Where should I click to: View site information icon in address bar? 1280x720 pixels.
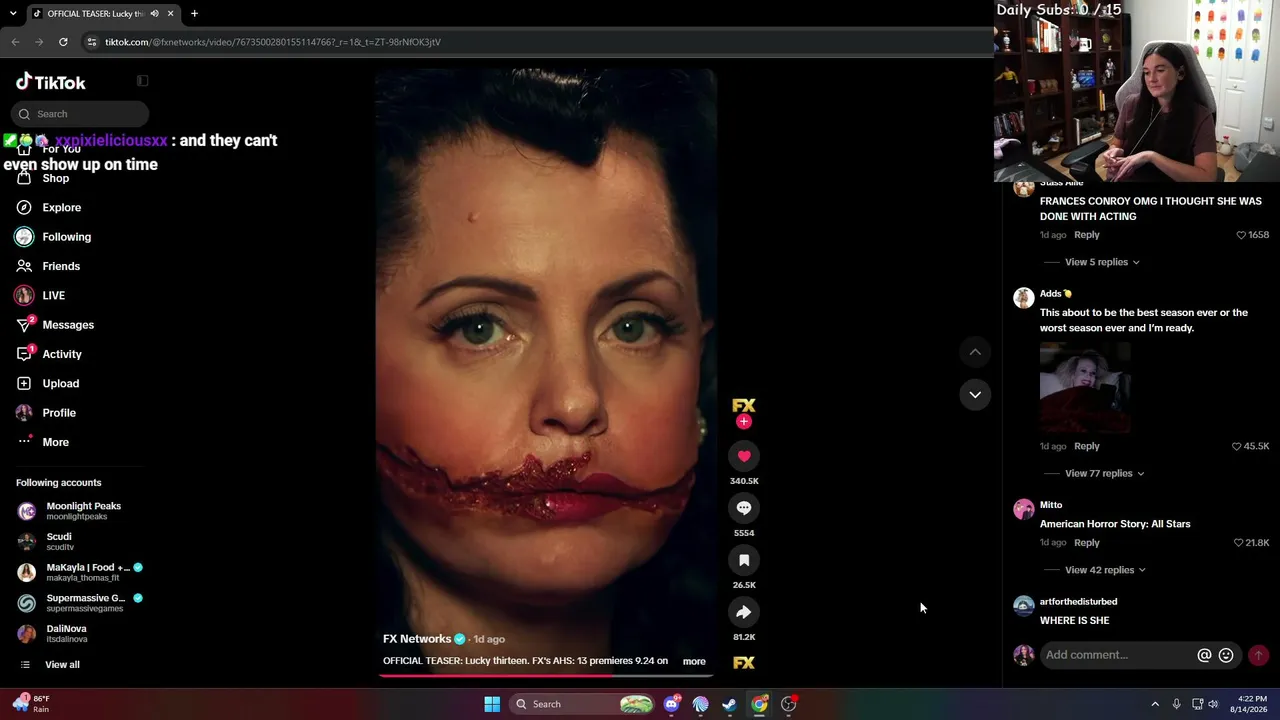[x=92, y=42]
